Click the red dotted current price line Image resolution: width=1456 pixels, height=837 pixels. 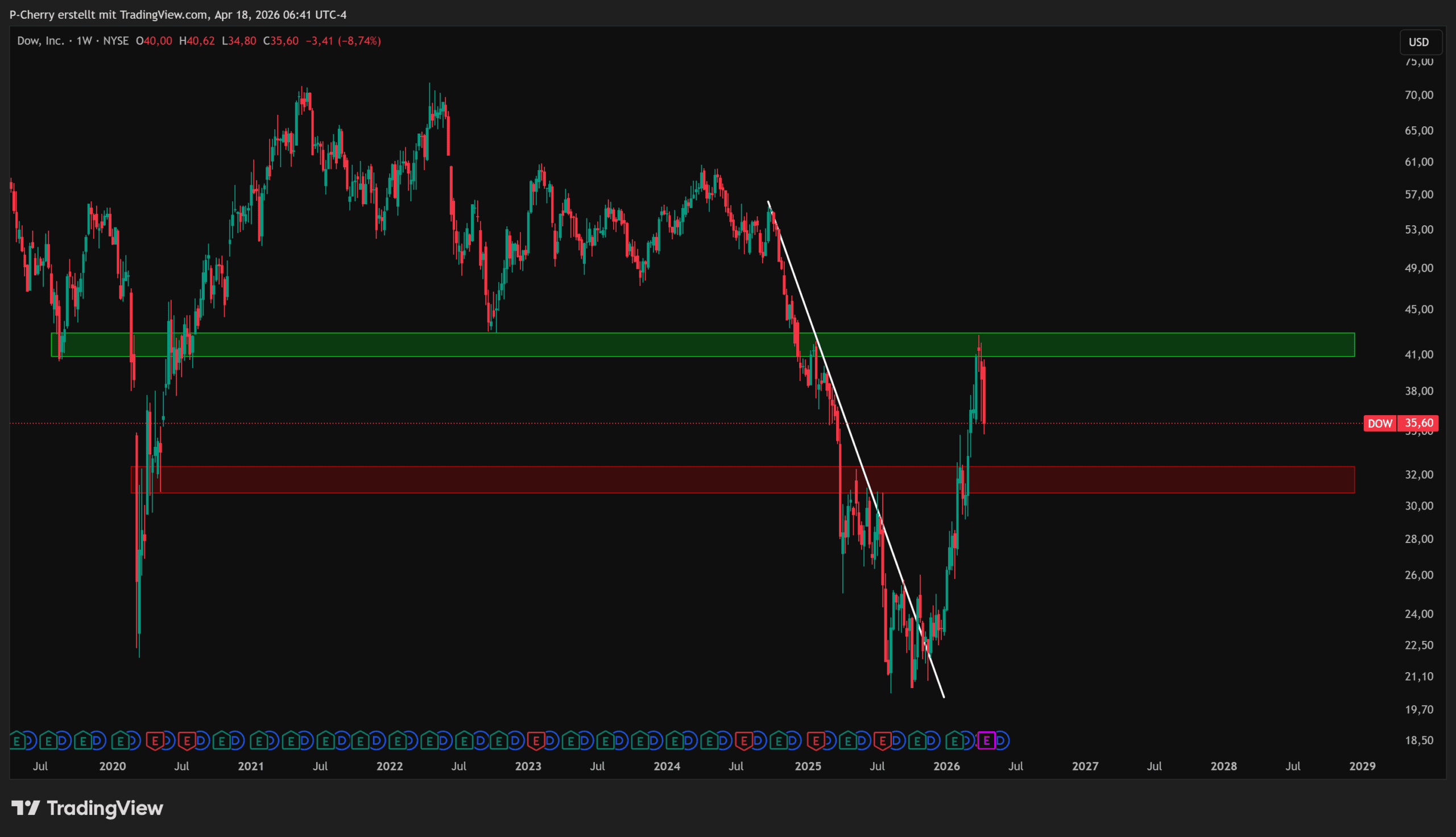tap(575, 424)
